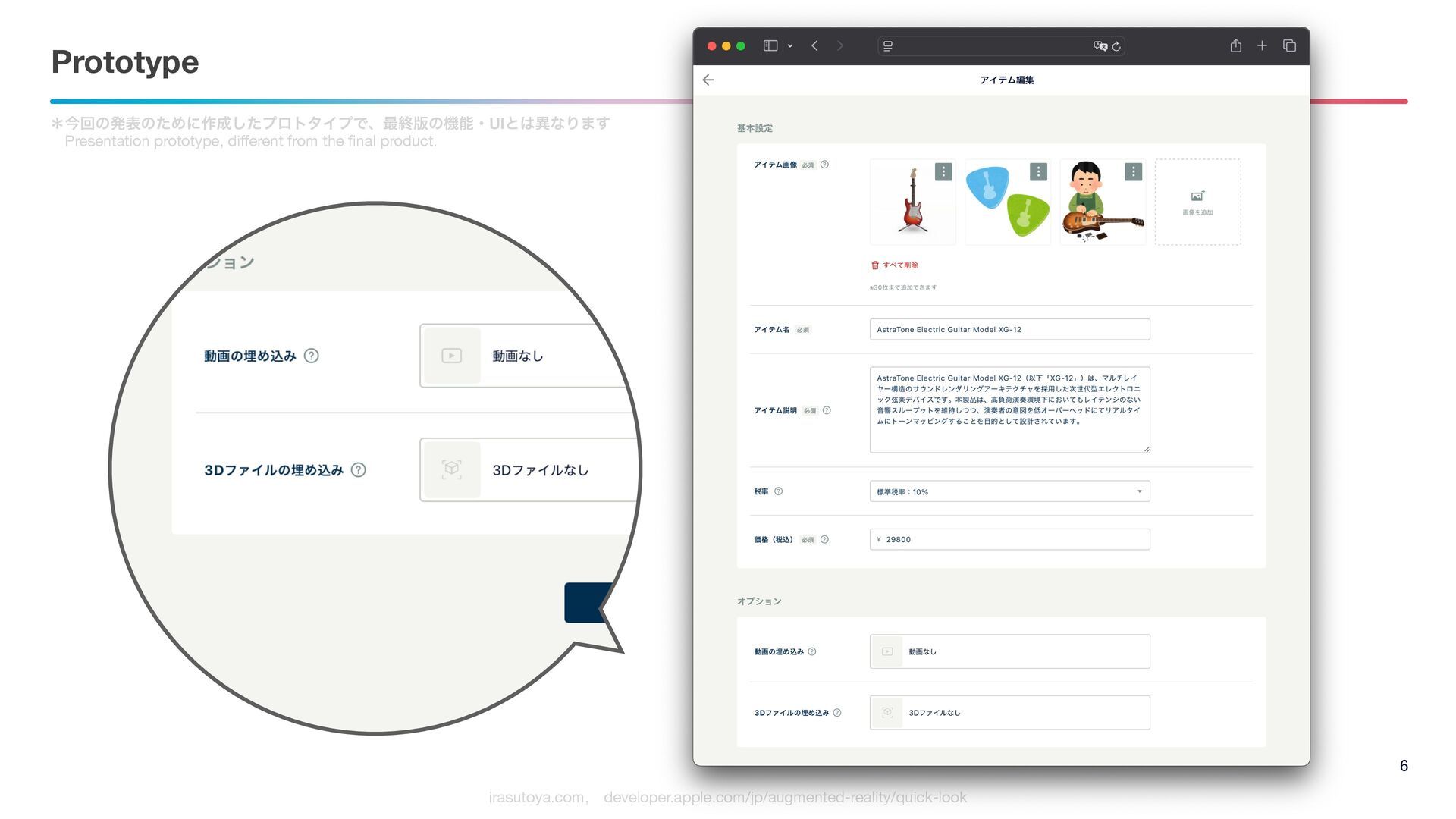This screenshot has width=1456, height=819.
Task: Click the 画像を追加 add image box
Action: coord(1197,202)
